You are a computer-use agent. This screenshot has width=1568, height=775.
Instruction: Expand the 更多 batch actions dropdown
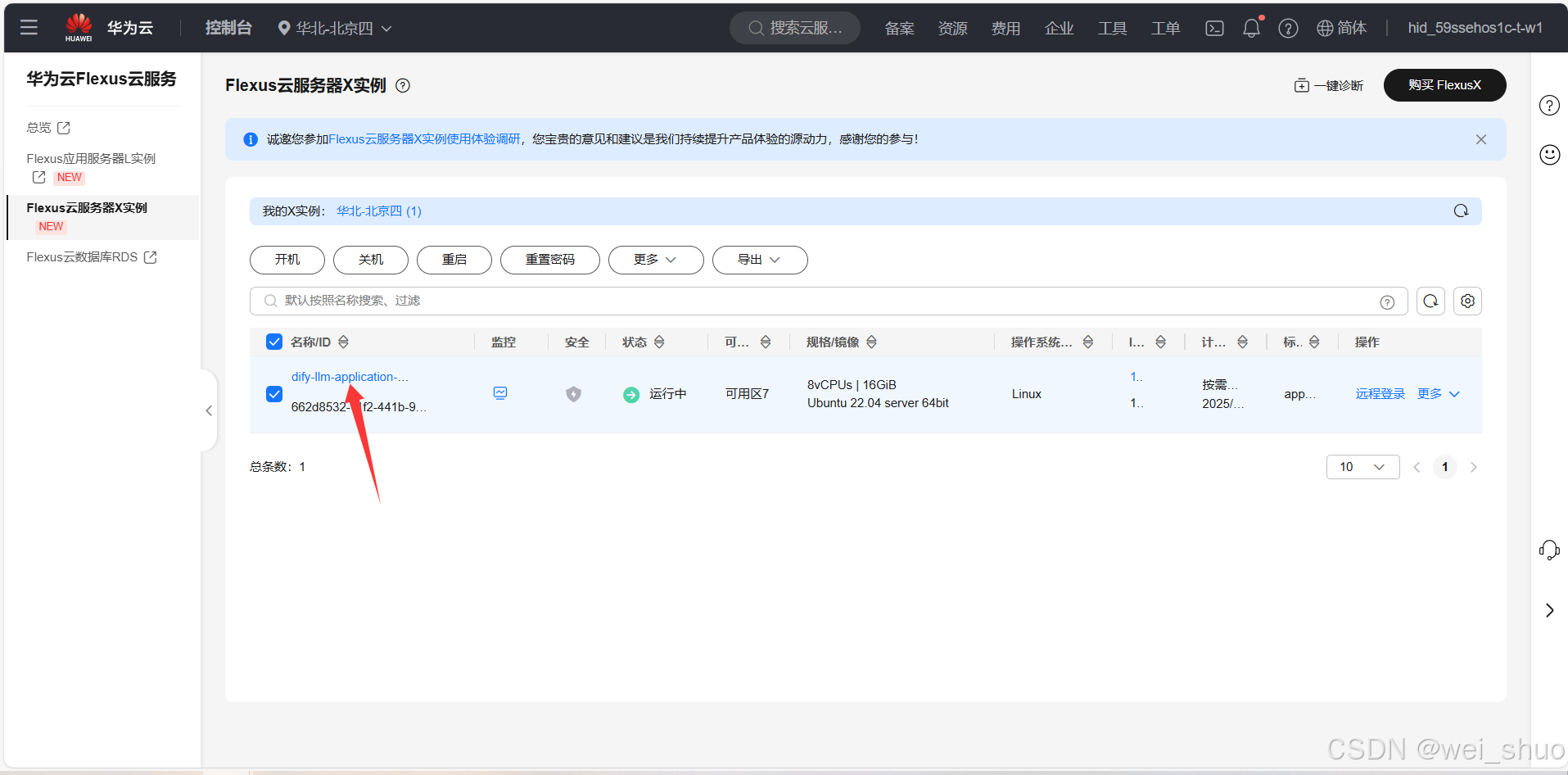656,260
